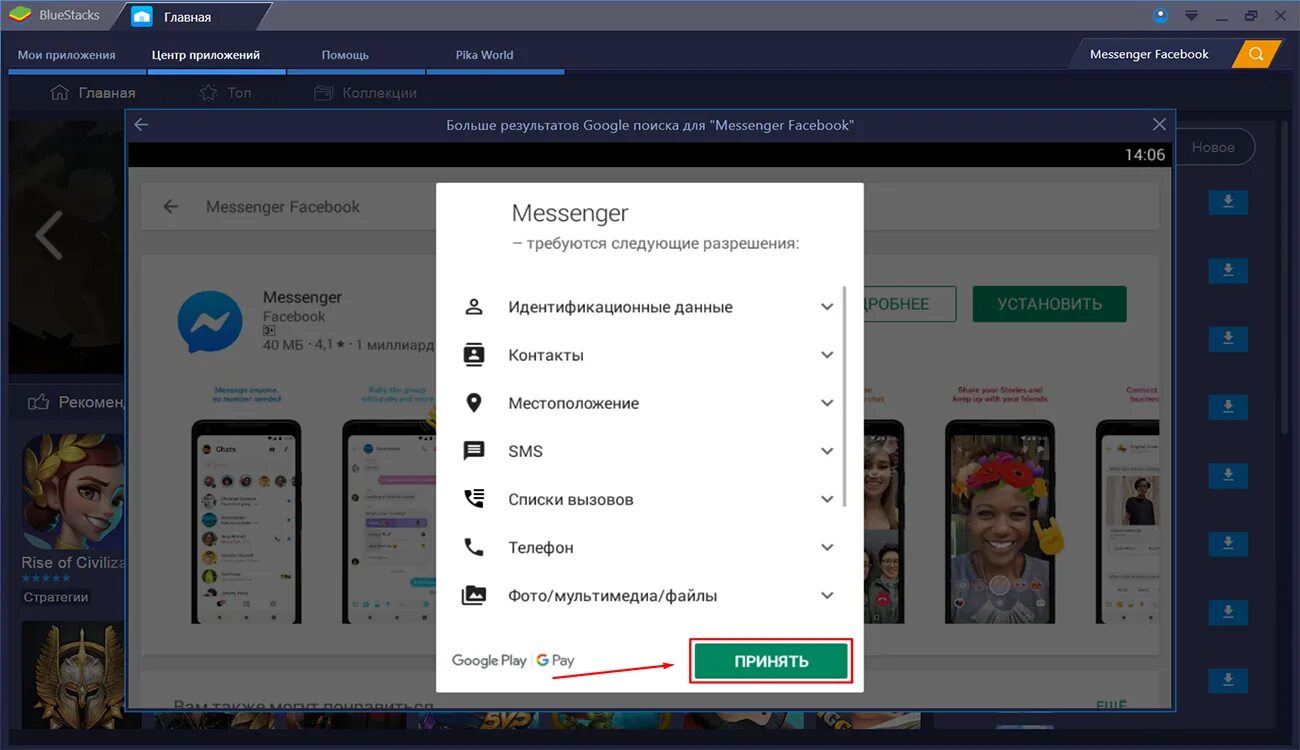This screenshot has height=750, width=1300.
Task: Click the phone handset icon
Action: [474, 547]
